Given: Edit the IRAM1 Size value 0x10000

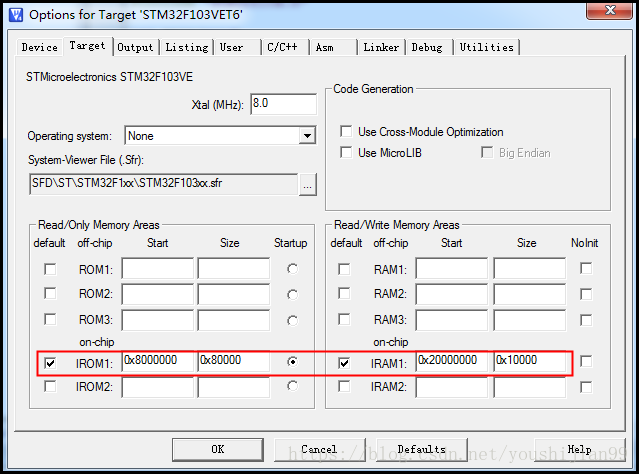Looking at the screenshot, I should coord(530,361).
